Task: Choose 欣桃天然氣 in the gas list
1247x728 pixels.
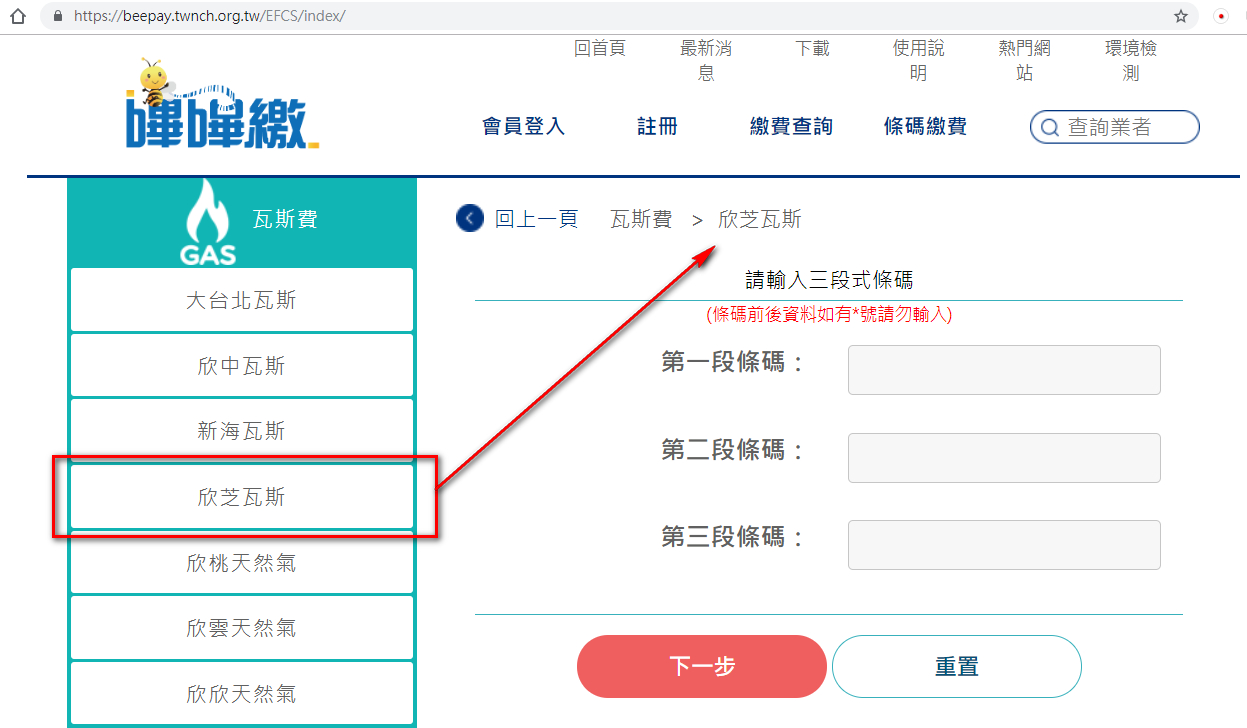Action: (241, 563)
